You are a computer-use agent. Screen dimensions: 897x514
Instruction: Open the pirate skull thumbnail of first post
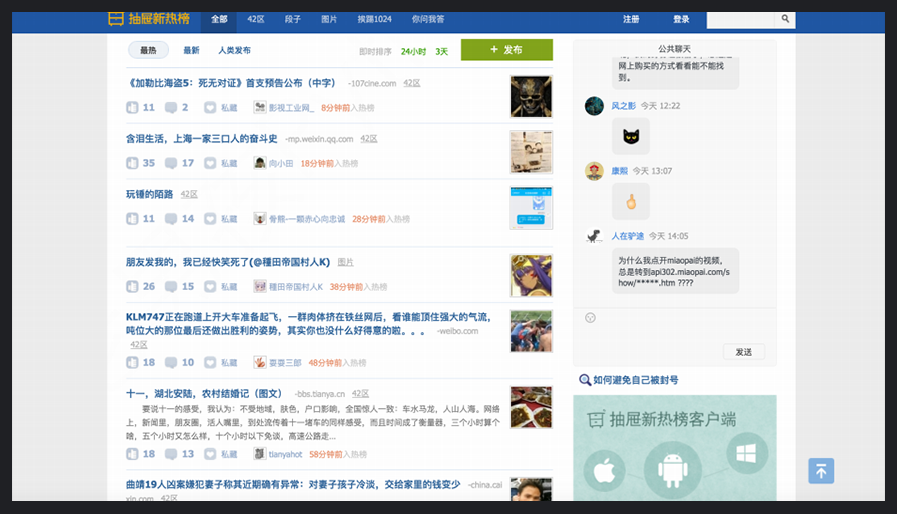pos(531,96)
